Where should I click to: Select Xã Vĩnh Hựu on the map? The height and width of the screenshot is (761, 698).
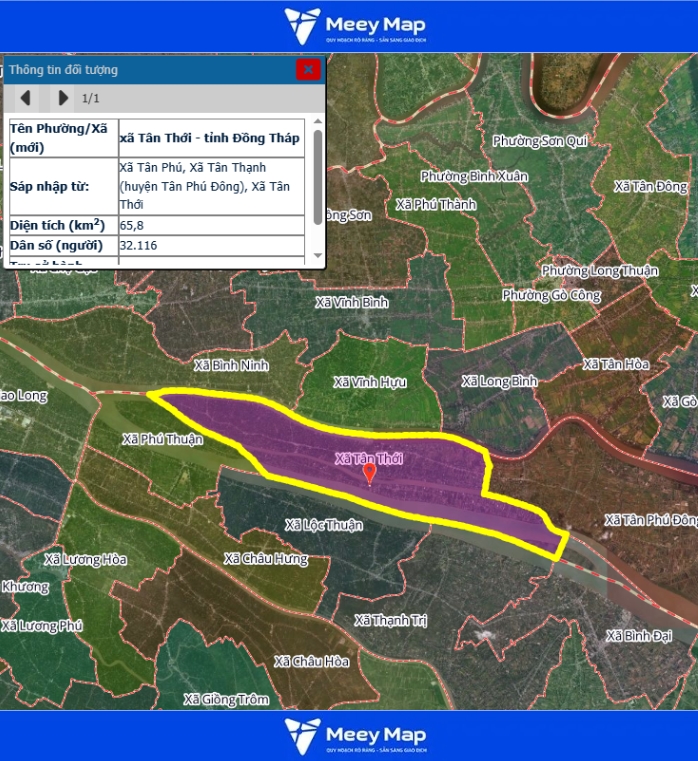pos(369,382)
